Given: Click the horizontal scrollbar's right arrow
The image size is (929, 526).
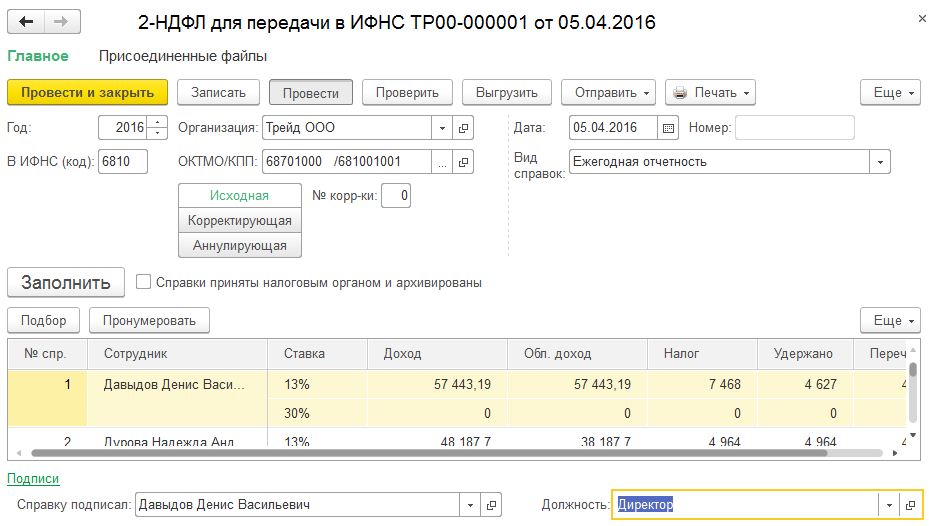Looking at the screenshot, I should click(x=895, y=453).
